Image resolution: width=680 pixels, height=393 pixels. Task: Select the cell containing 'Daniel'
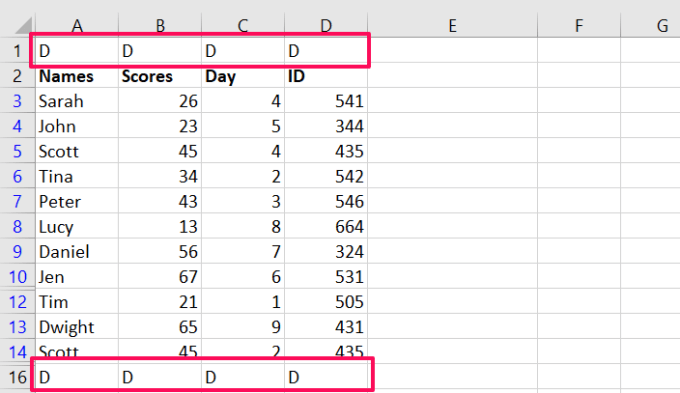click(x=77, y=252)
